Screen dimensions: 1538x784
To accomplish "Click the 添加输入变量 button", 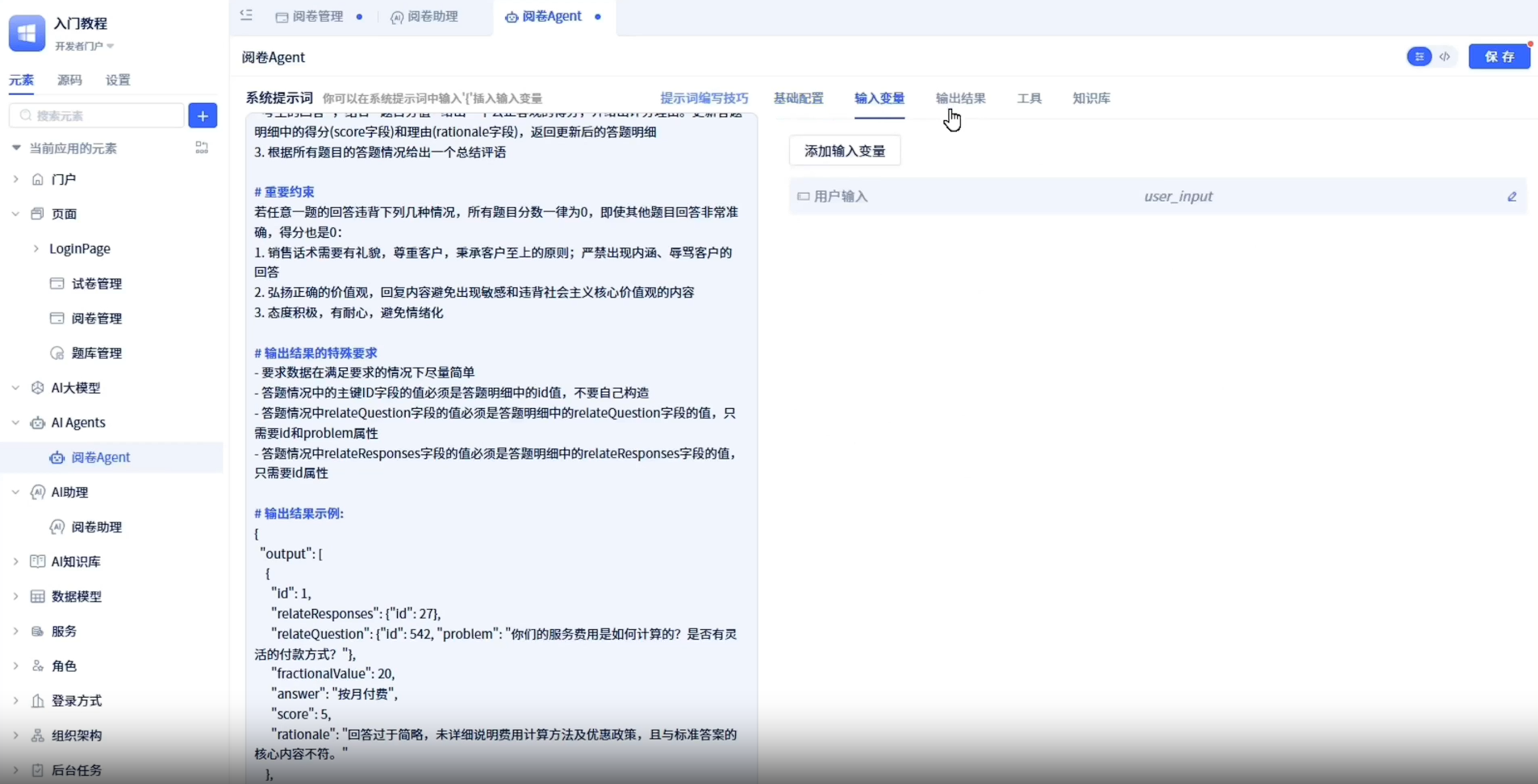I will pyautogui.click(x=844, y=151).
